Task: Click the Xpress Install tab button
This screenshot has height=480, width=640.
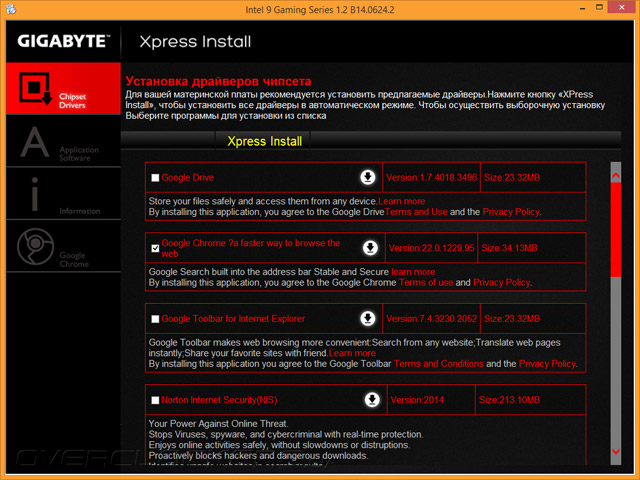Action: pyautogui.click(x=264, y=141)
